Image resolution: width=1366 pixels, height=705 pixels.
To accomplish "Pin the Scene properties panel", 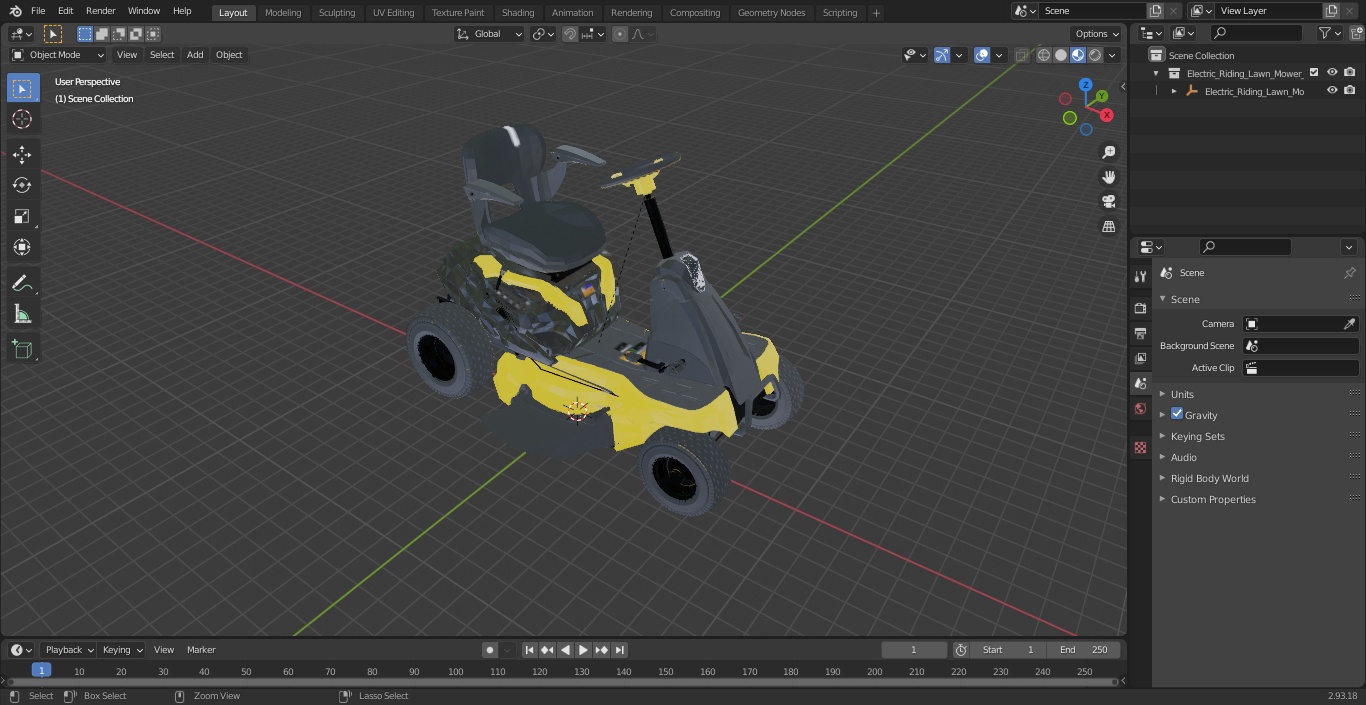I will tap(1349, 273).
